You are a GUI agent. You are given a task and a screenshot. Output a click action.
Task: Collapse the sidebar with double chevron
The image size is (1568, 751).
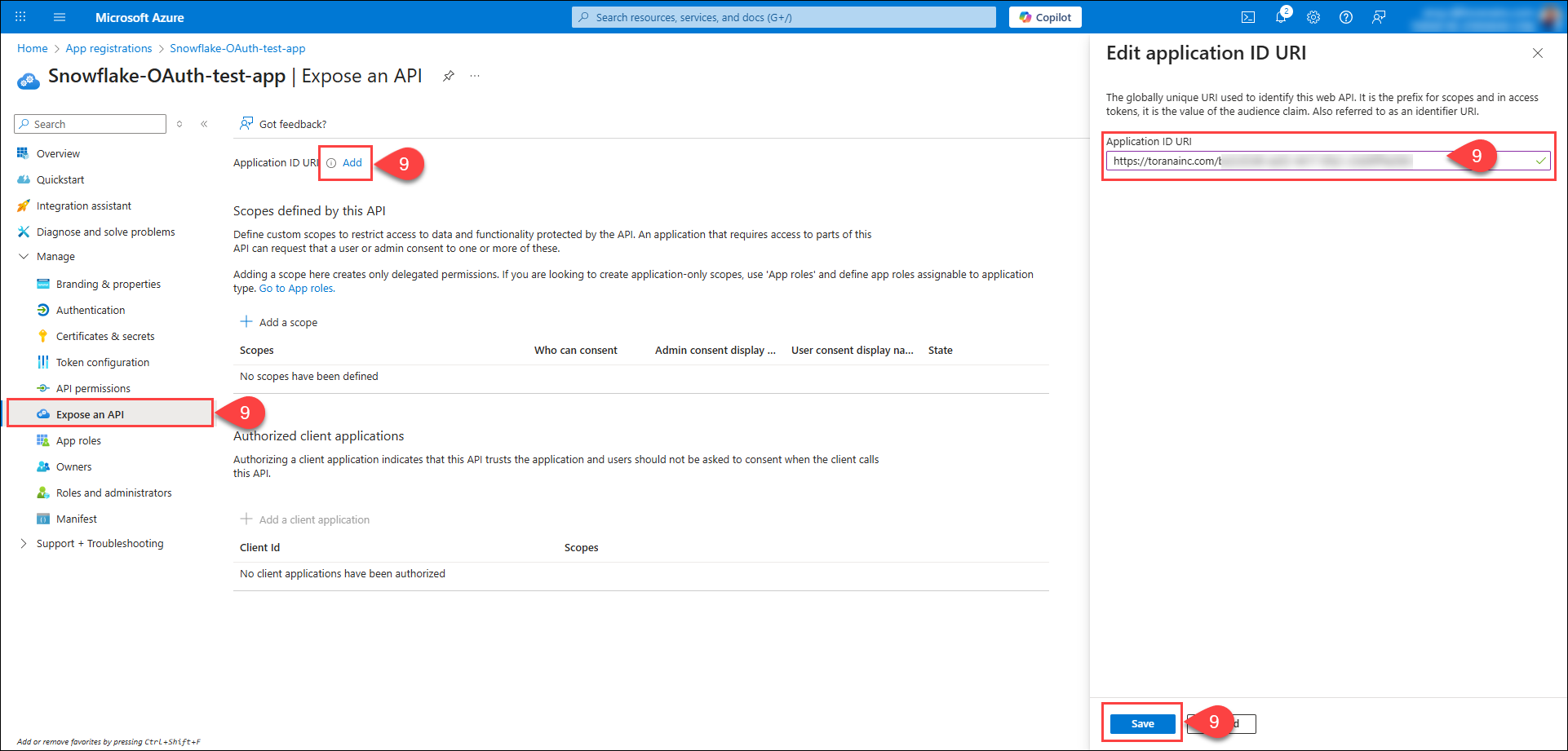click(204, 124)
